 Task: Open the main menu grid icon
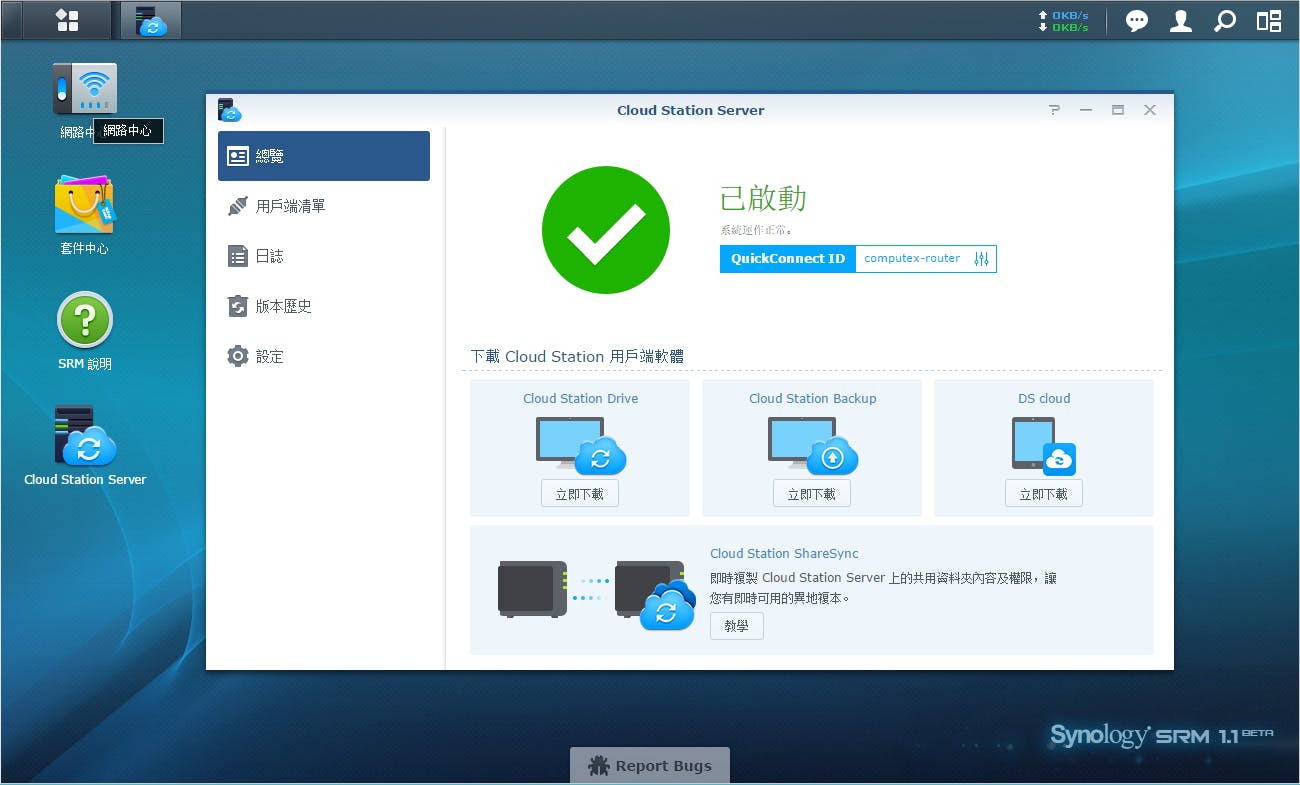[x=67, y=20]
